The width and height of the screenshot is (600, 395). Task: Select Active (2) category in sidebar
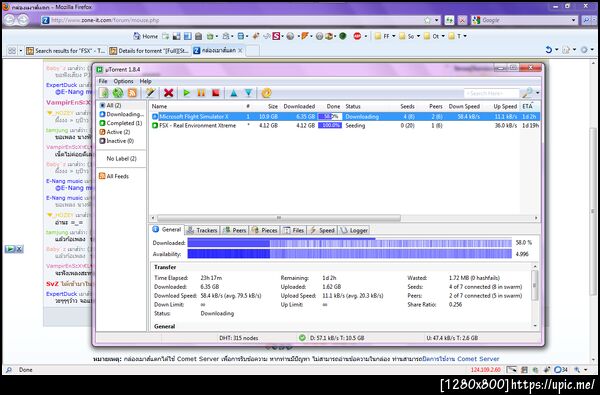tap(115, 132)
